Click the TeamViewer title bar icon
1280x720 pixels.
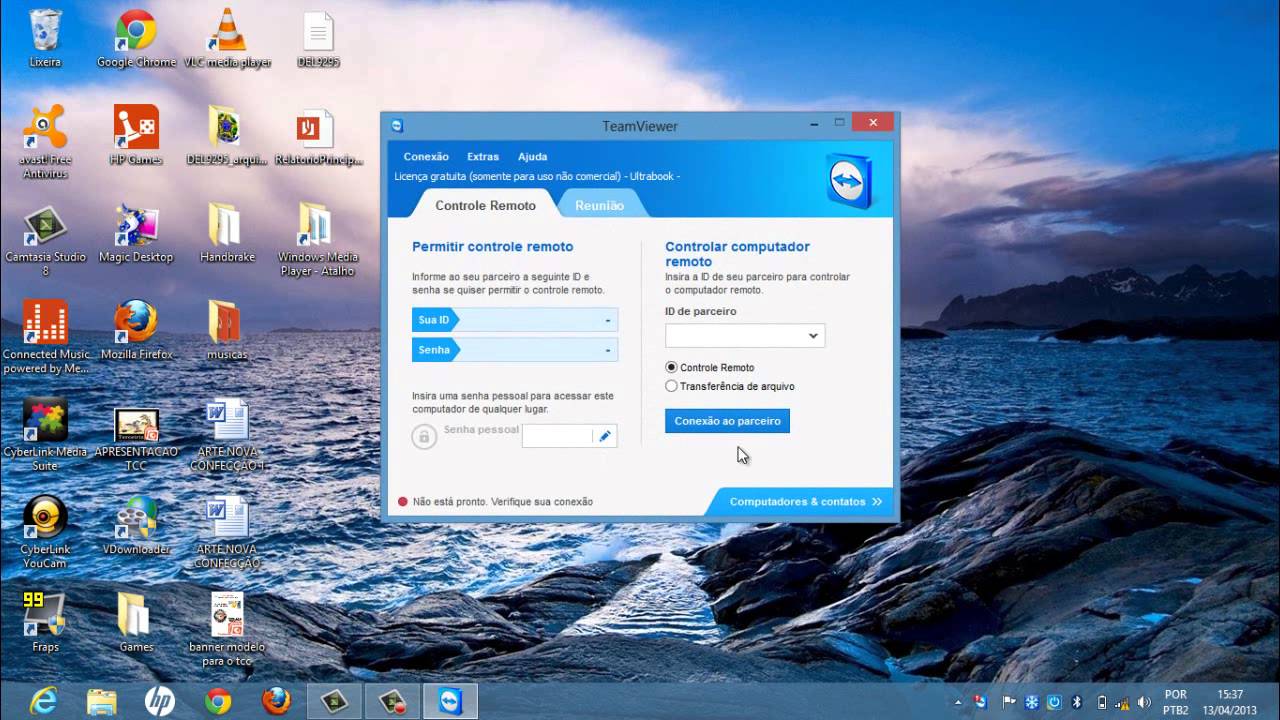tap(397, 126)
